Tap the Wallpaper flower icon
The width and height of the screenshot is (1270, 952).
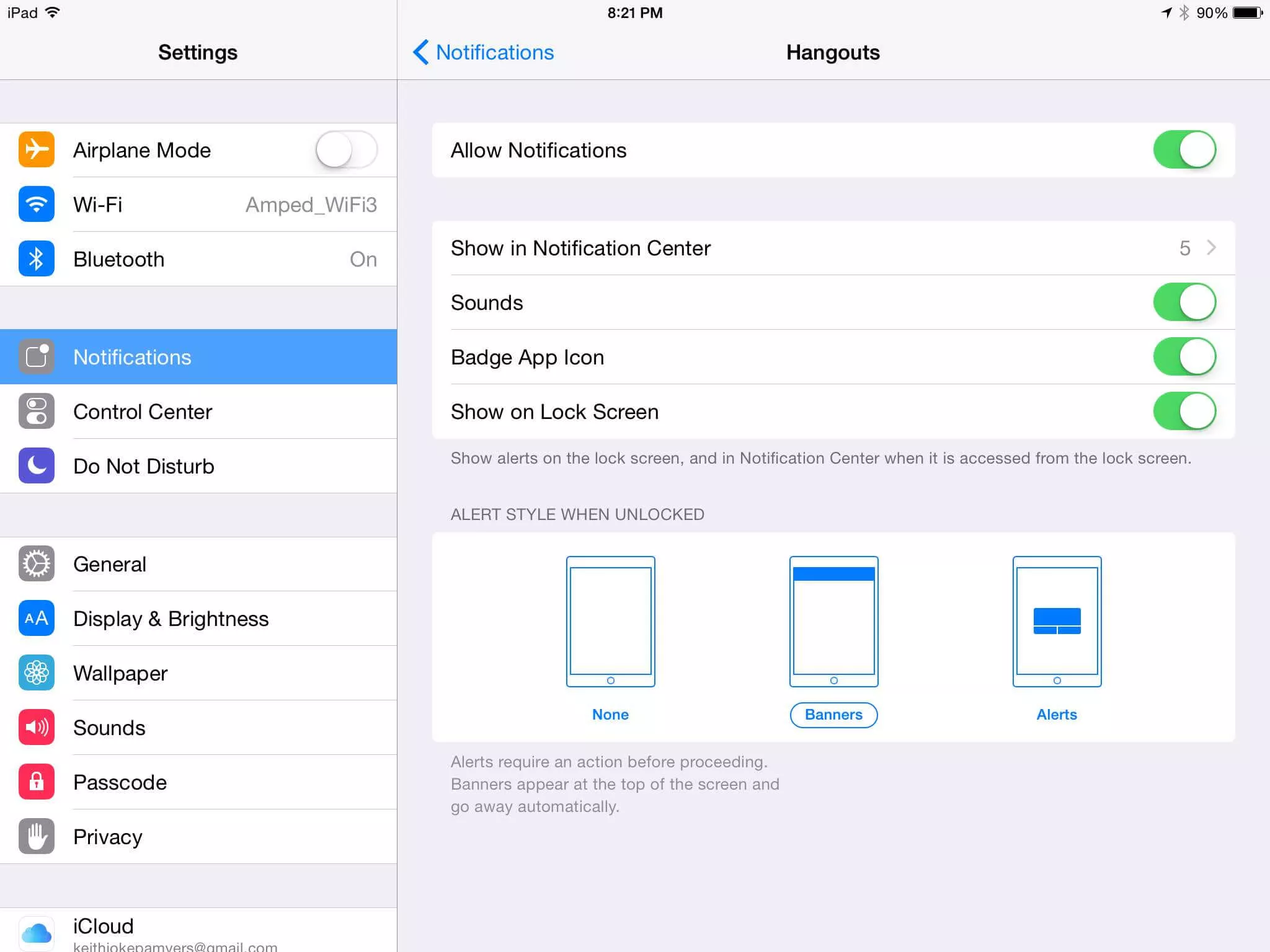coord(37,673)
